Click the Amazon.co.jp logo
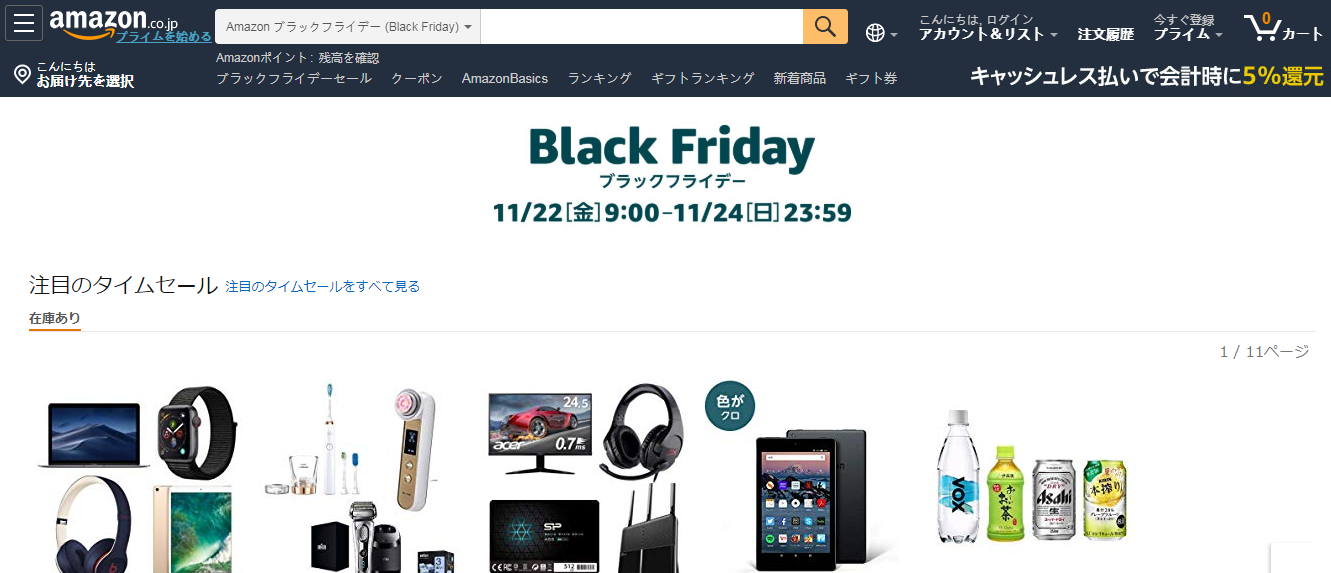The image size is (1331, 573). 114,22
